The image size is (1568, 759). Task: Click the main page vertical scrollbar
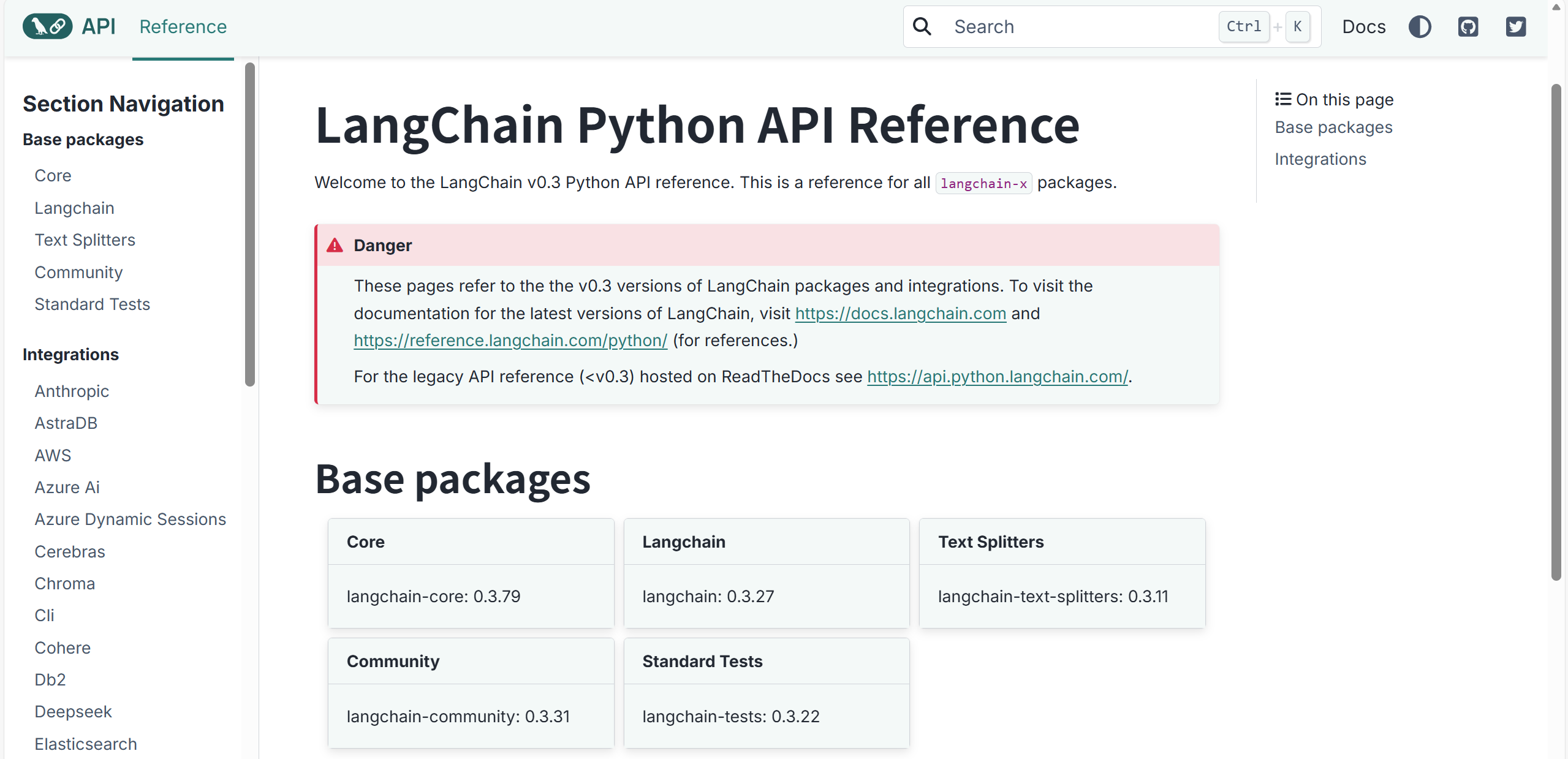(1556, 331)
